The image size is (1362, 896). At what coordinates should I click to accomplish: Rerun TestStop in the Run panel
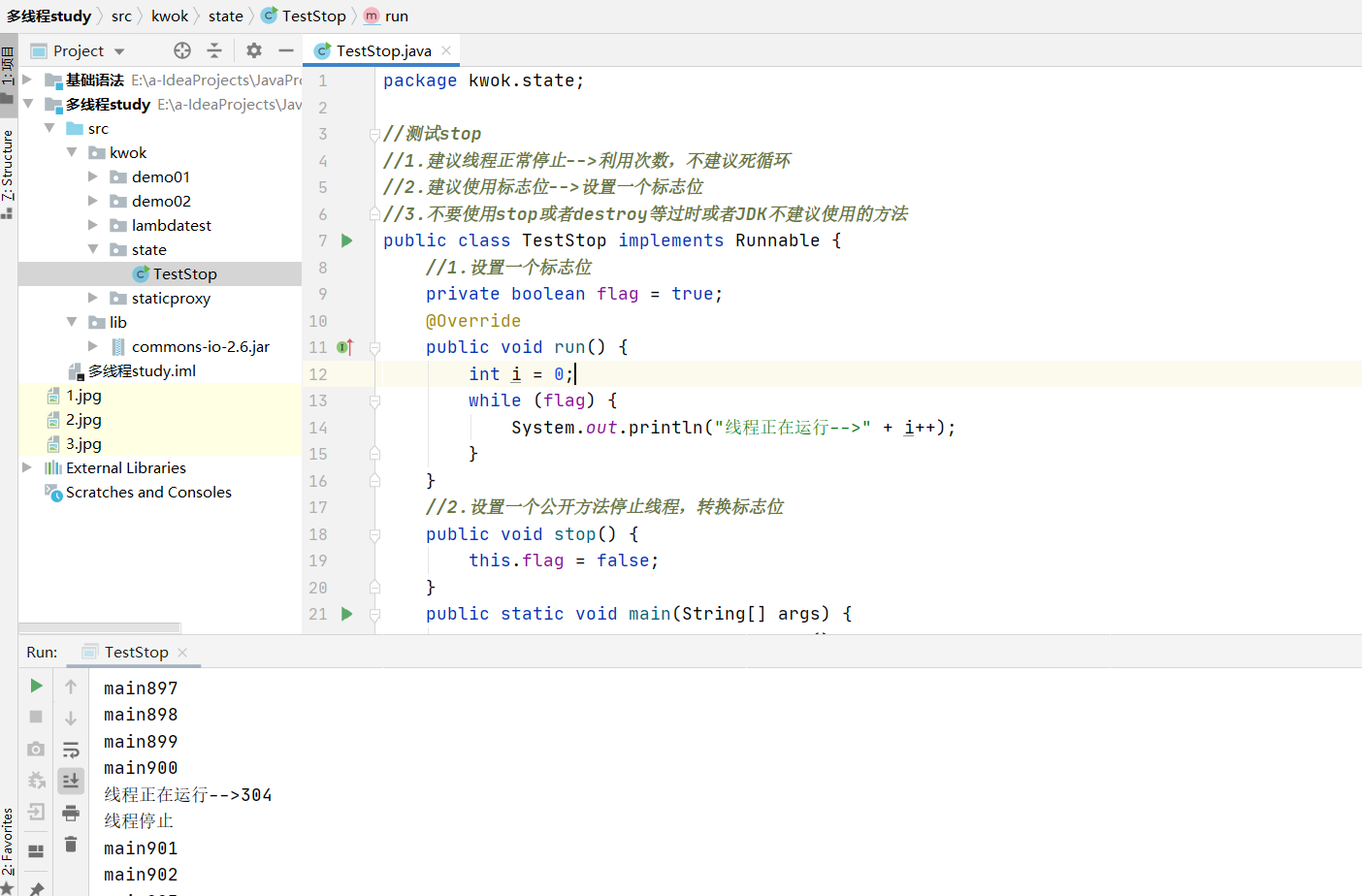pyautogui.click(x=36, y=686)
